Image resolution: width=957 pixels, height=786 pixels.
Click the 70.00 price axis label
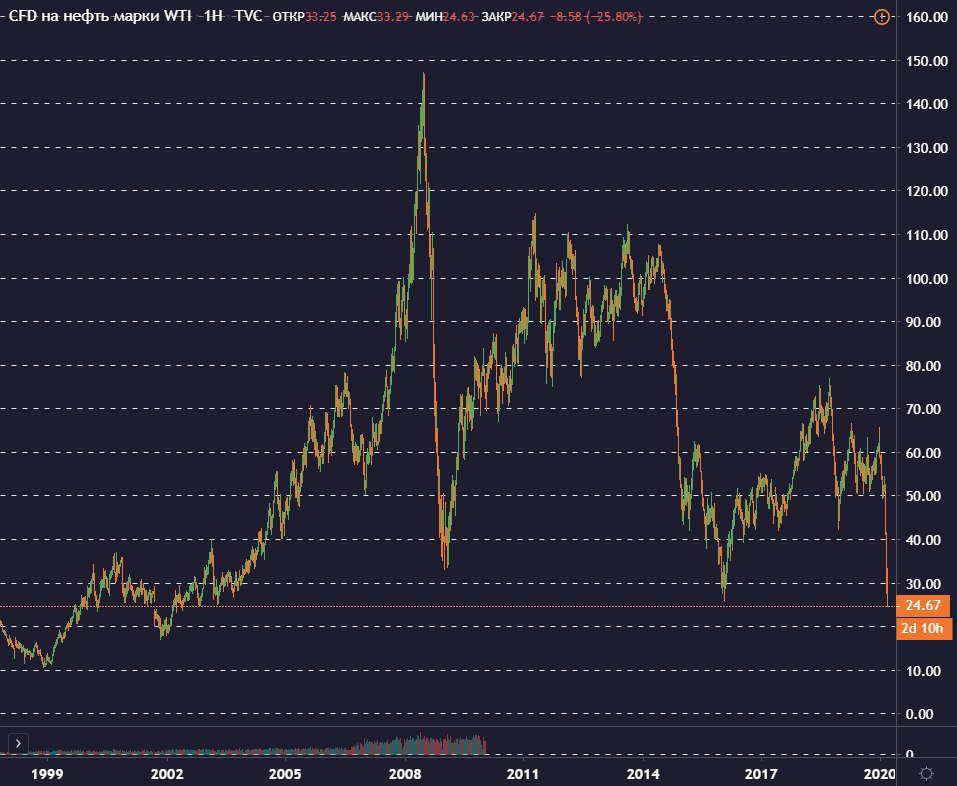coord(923,409)
